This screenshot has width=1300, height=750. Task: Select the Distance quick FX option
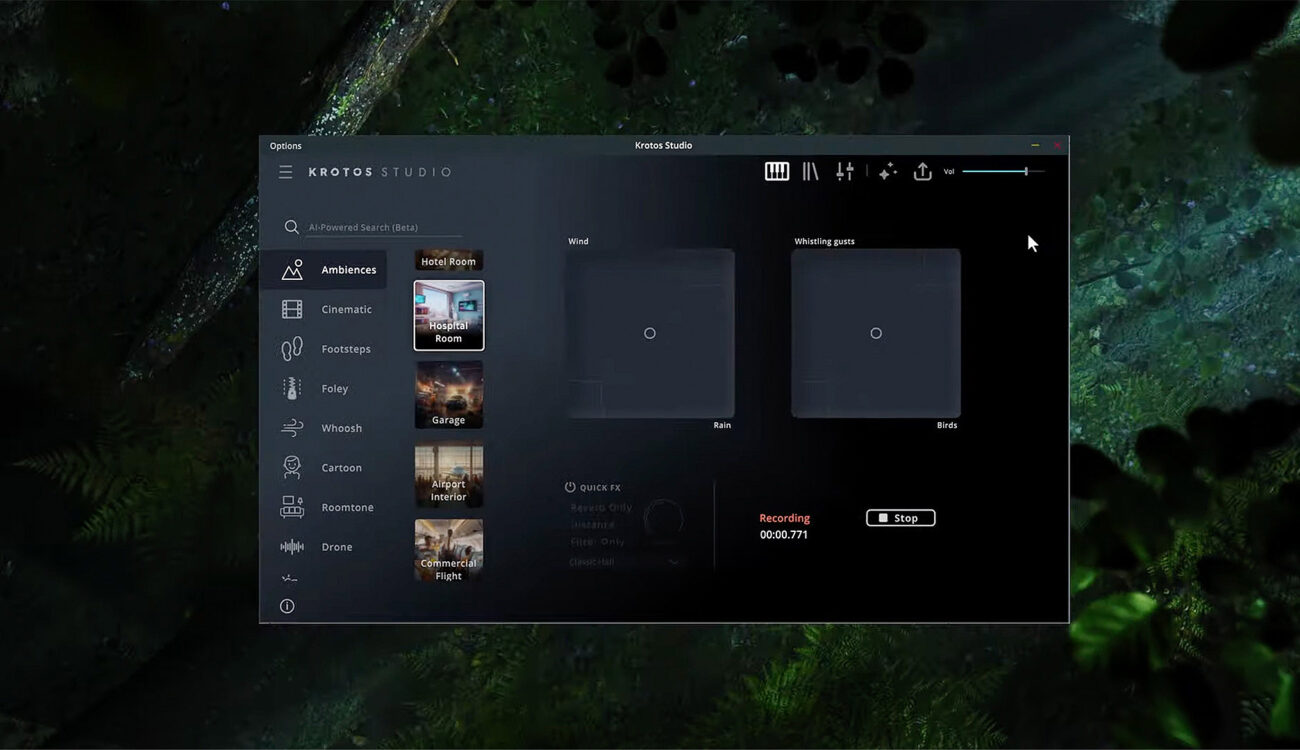(x=592, y=525)
